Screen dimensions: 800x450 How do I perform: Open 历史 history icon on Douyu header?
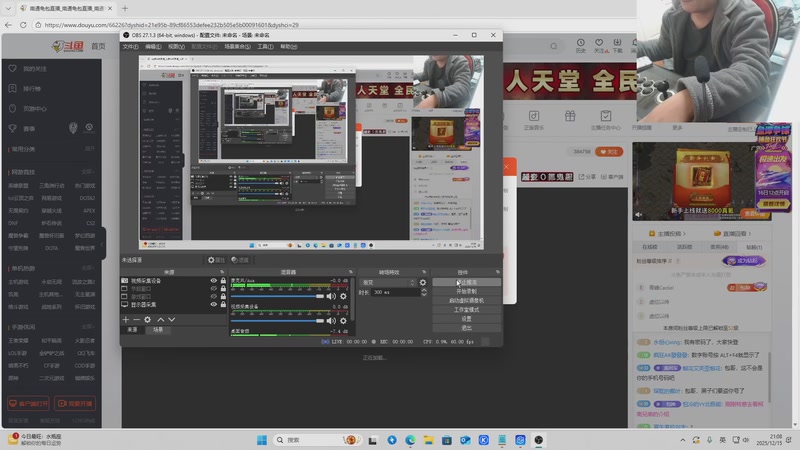[x=581, y=45]
